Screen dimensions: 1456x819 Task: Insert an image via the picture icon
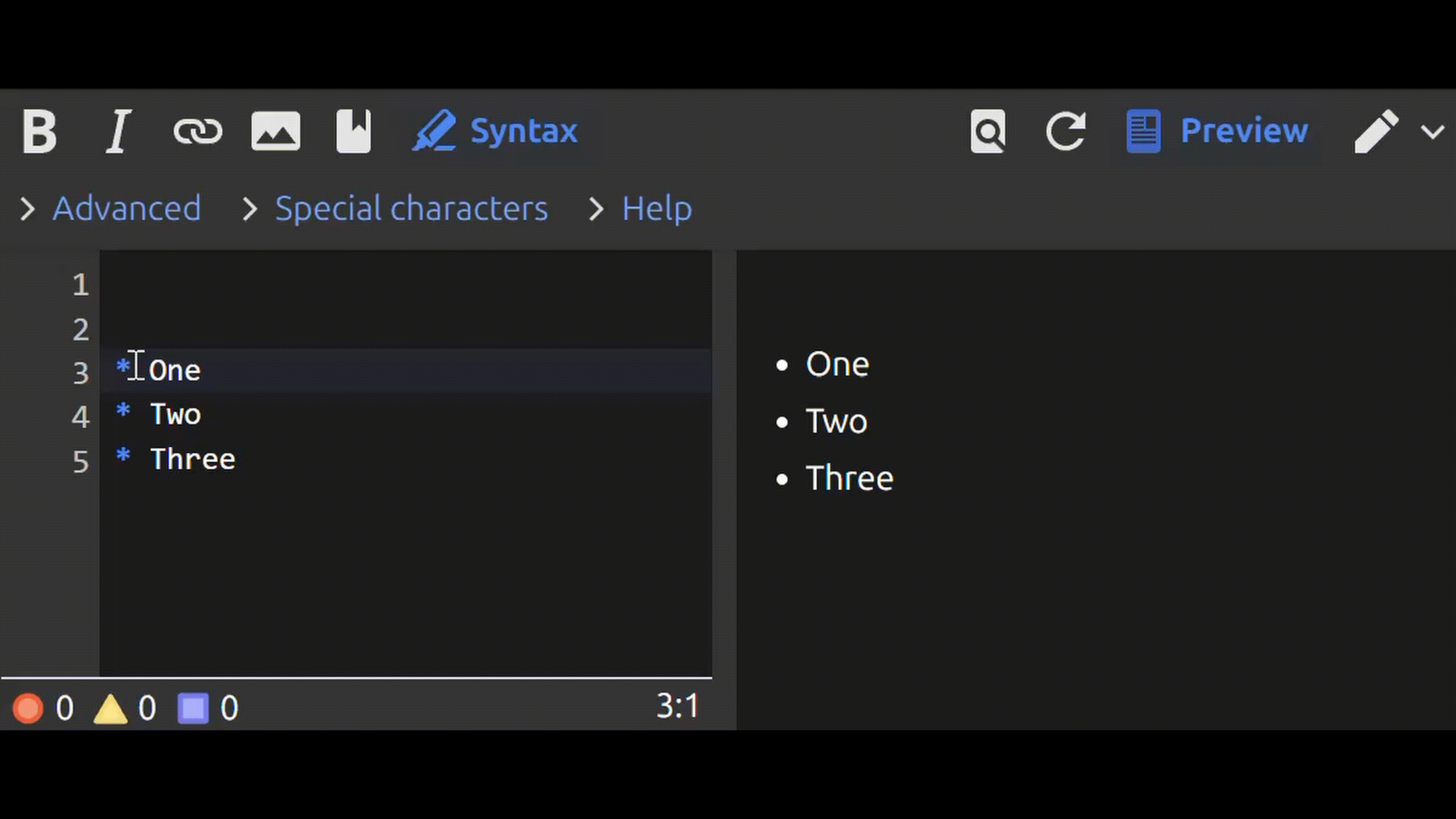pos(275,131)
